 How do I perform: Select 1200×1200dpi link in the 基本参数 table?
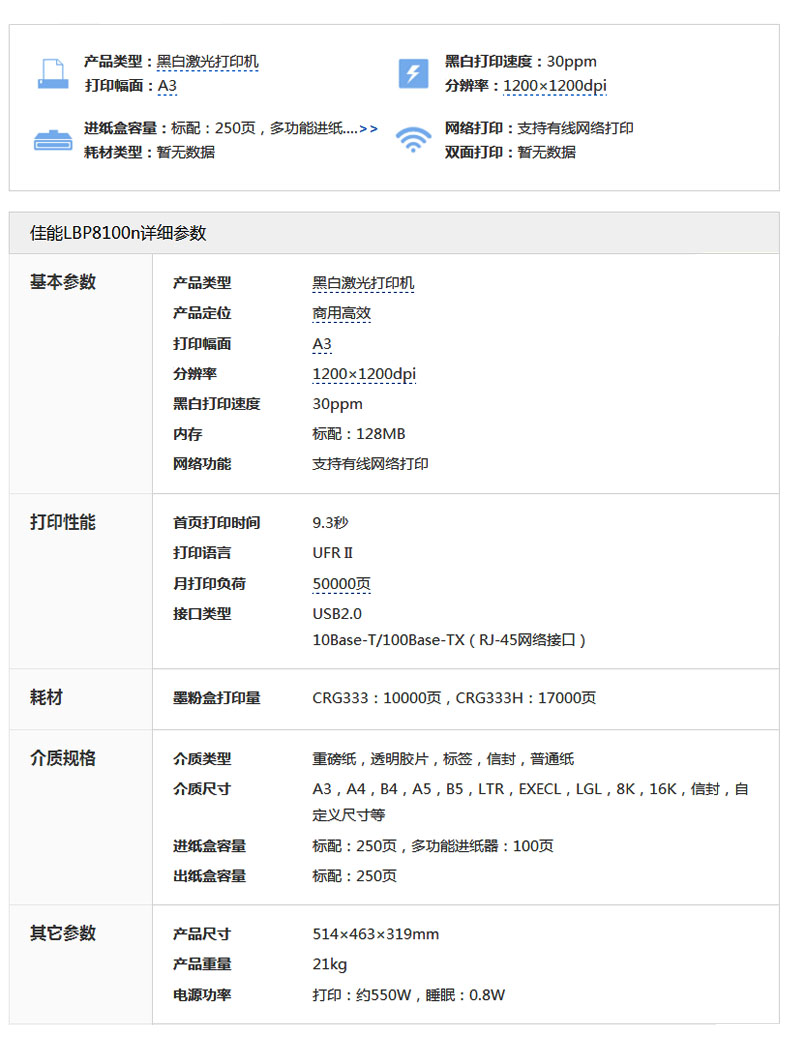click(x=364, y=374)
